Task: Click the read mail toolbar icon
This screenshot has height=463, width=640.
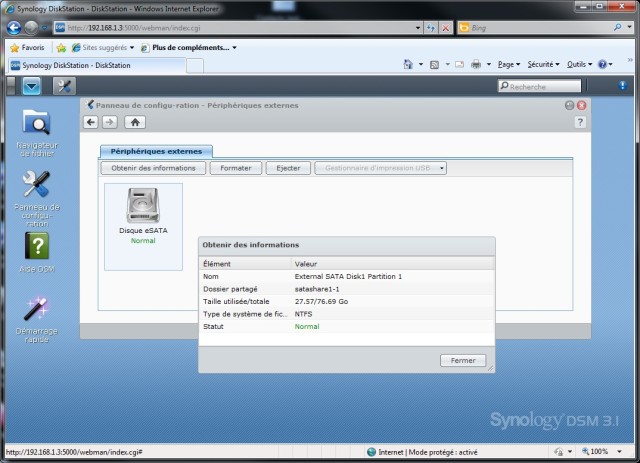Action: pyautogui.click(x=460, y=65)
